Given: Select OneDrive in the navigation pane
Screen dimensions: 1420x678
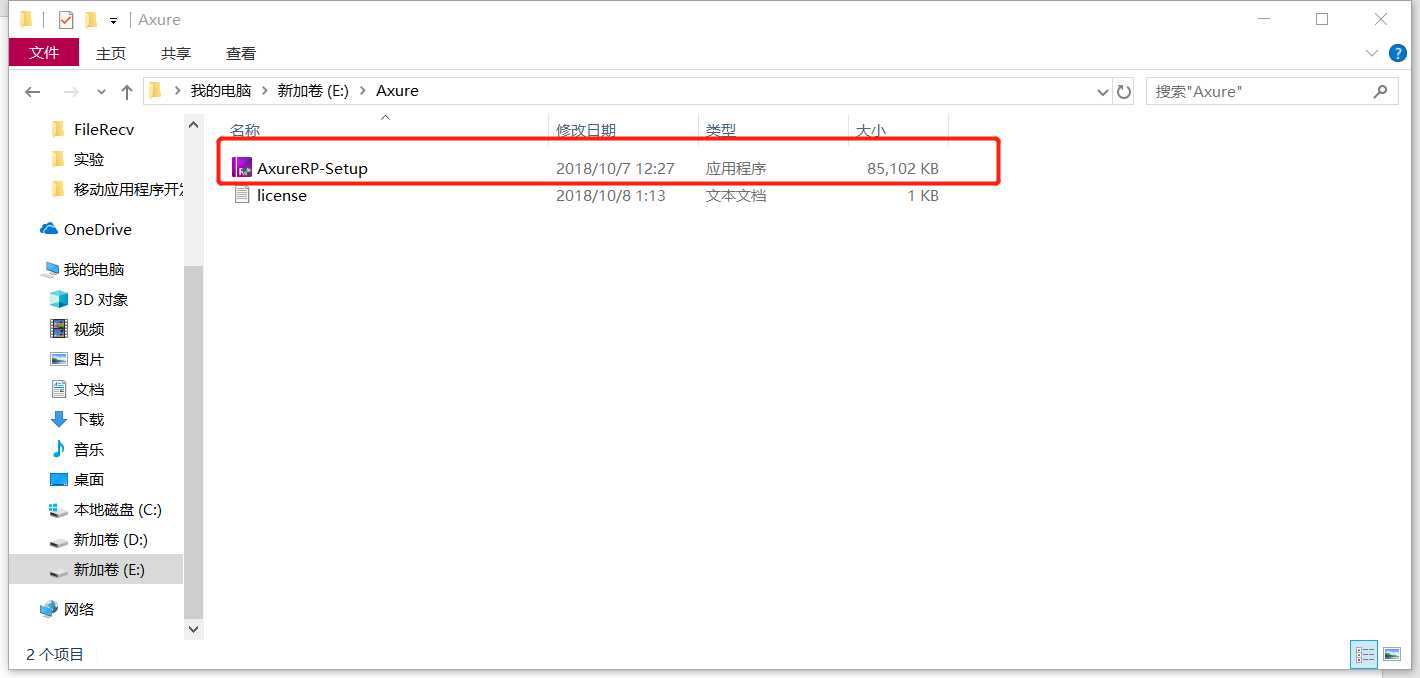Looking at the screenshot, I should click(97, 229).
